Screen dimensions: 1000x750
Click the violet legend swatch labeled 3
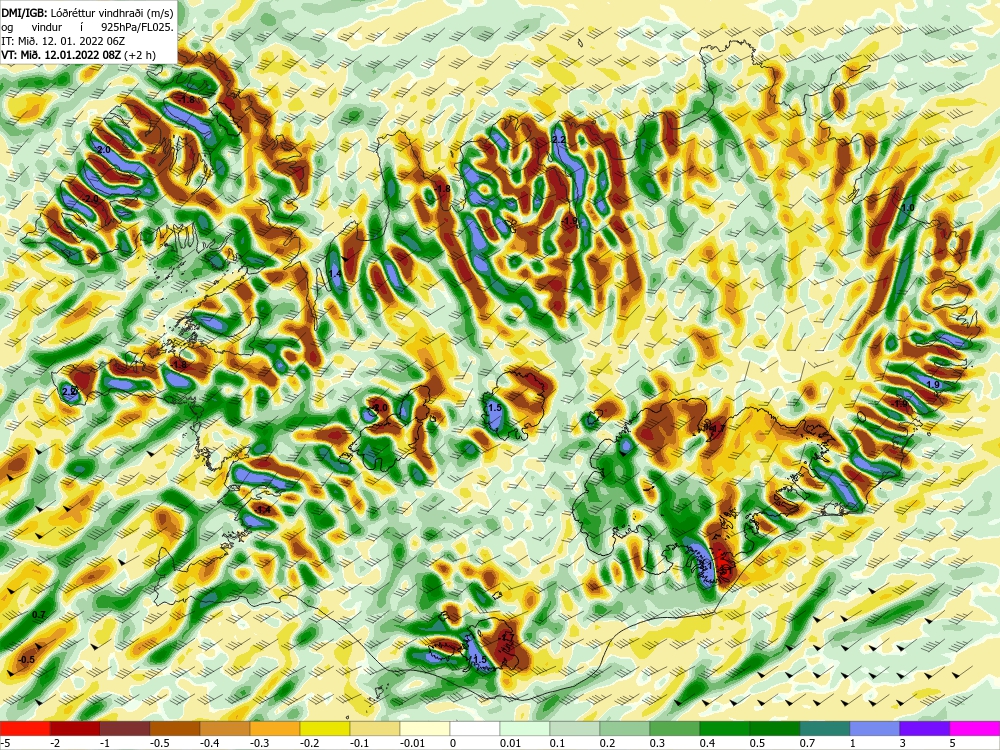click(x=925, y=729)
